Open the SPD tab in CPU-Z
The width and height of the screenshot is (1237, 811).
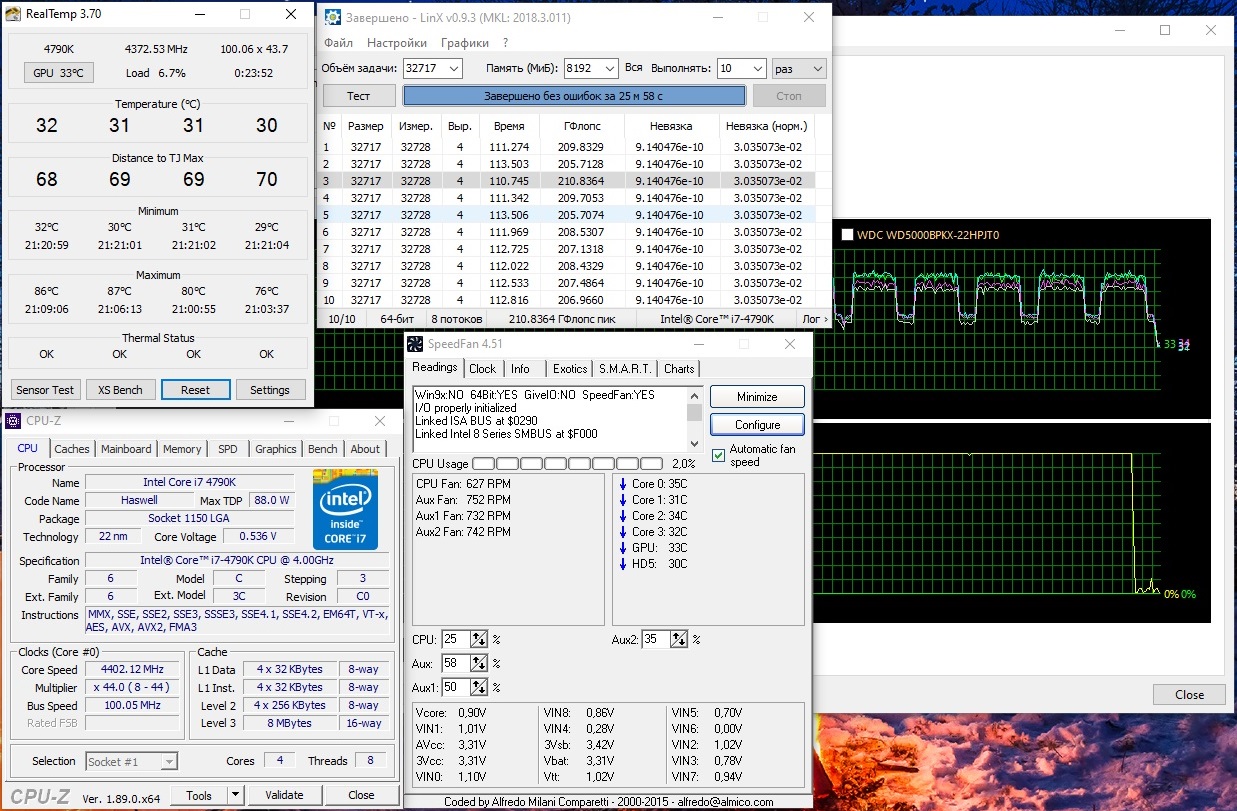click(x=228, y=449)
